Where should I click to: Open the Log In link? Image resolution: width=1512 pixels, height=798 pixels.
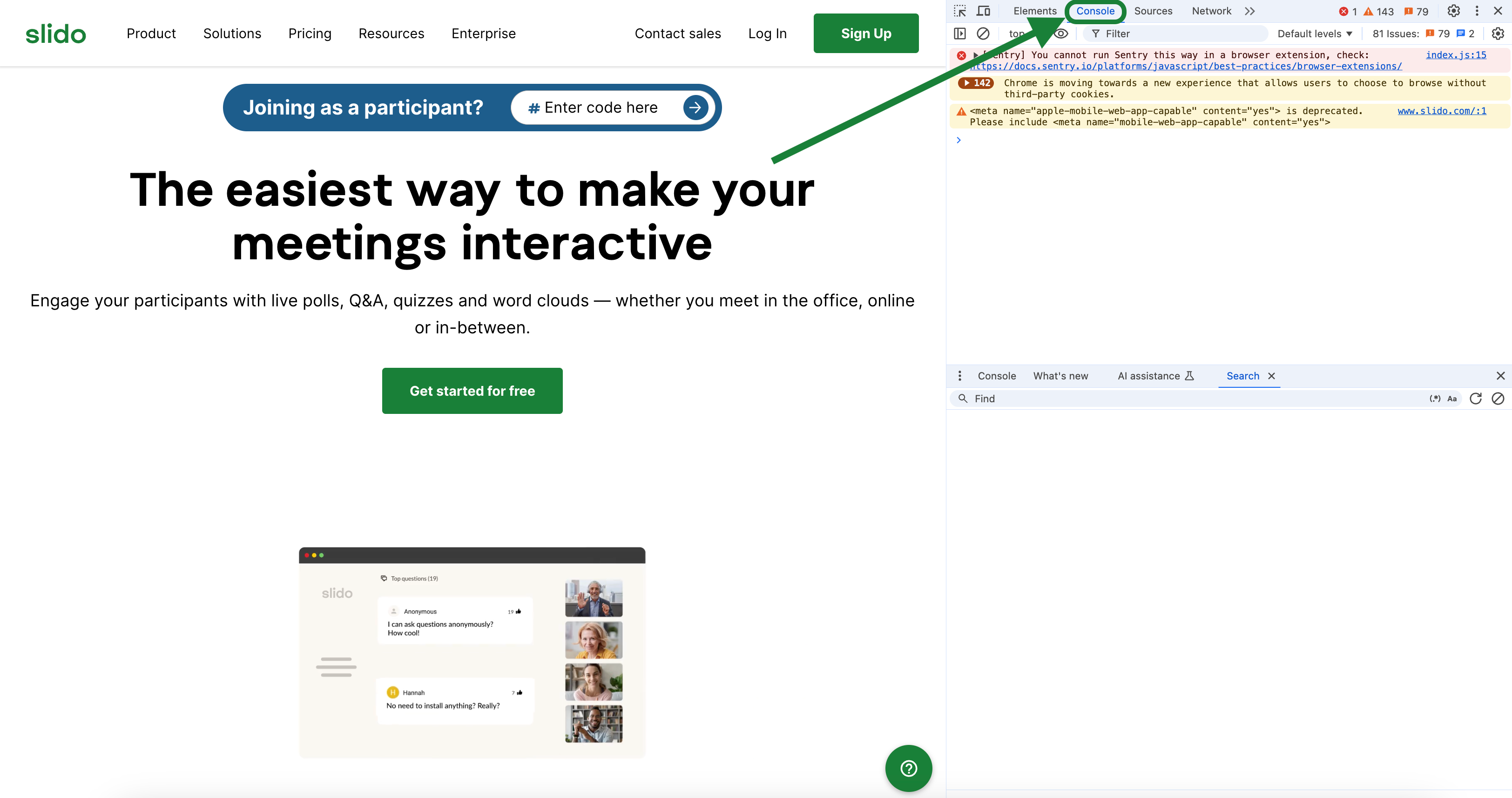tap(767, 34)
